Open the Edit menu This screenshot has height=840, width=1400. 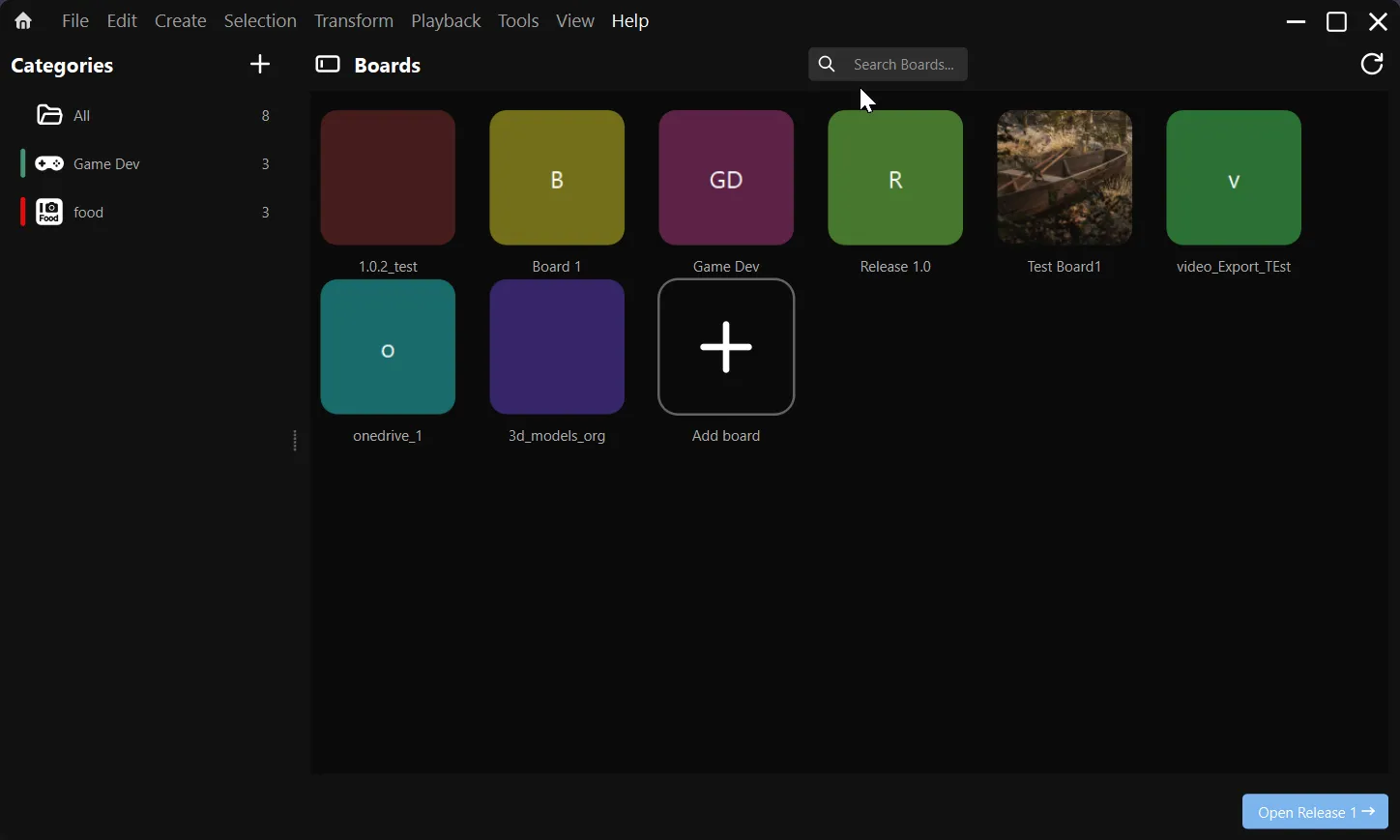123,21
